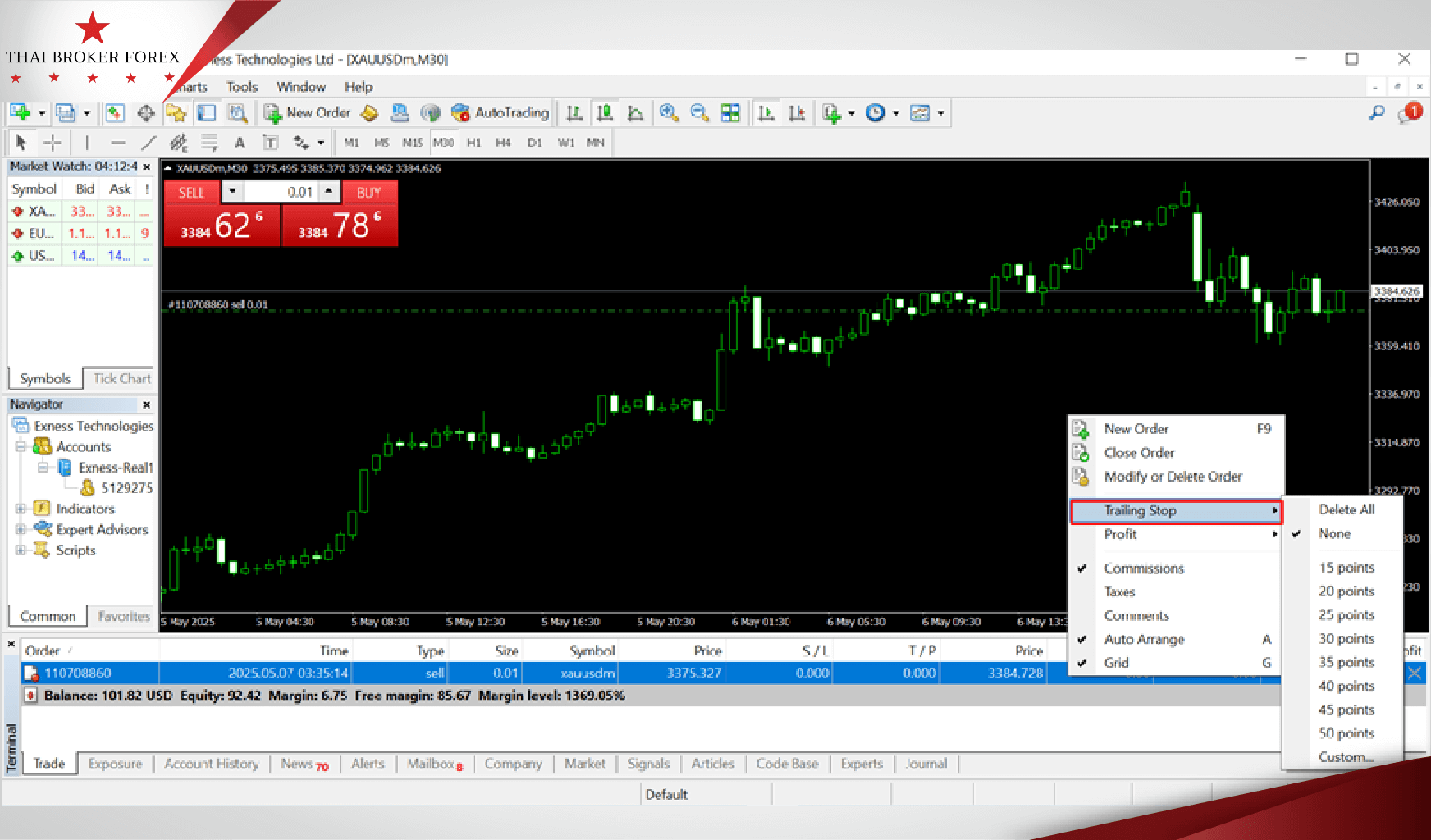Viewport: 1431px width, 840px height.
Task: Toggle the Grid option
Action: 1176,663
